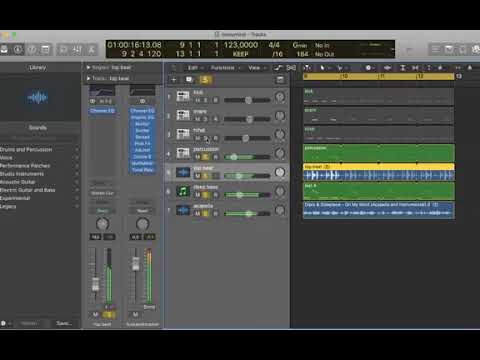Click the Duplicate Track button
The image size is (480, 360).
click(x=189, y=80)
